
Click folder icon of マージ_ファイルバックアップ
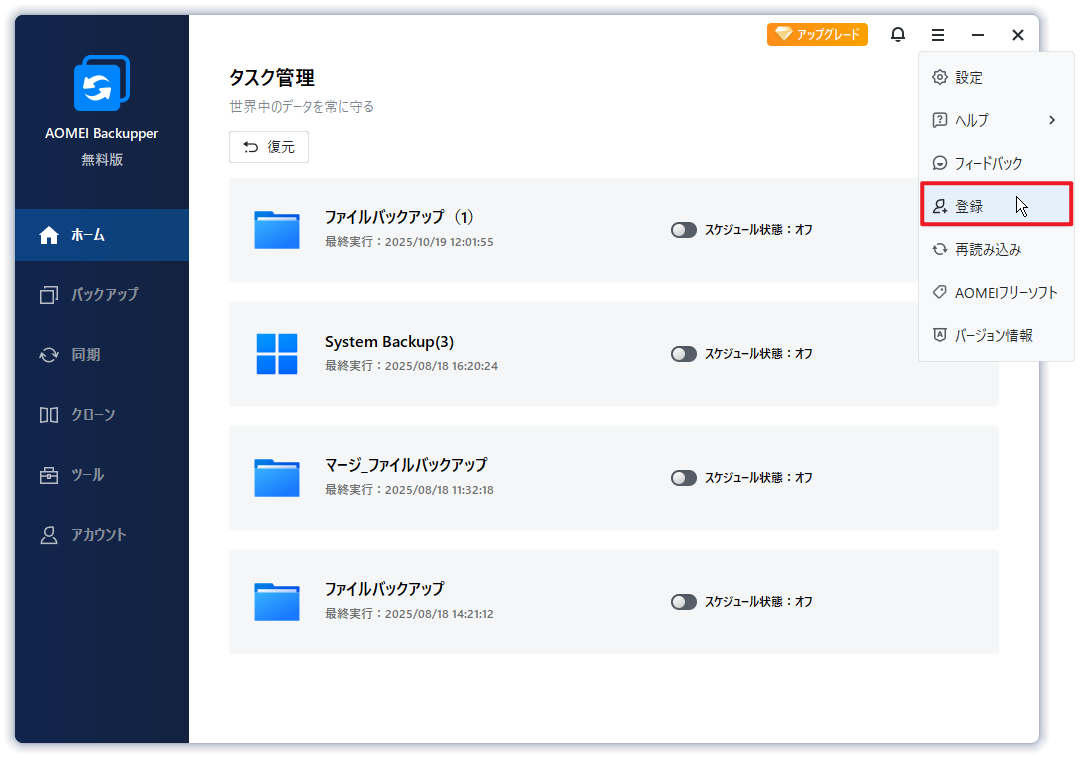click(x=277, y=477)
